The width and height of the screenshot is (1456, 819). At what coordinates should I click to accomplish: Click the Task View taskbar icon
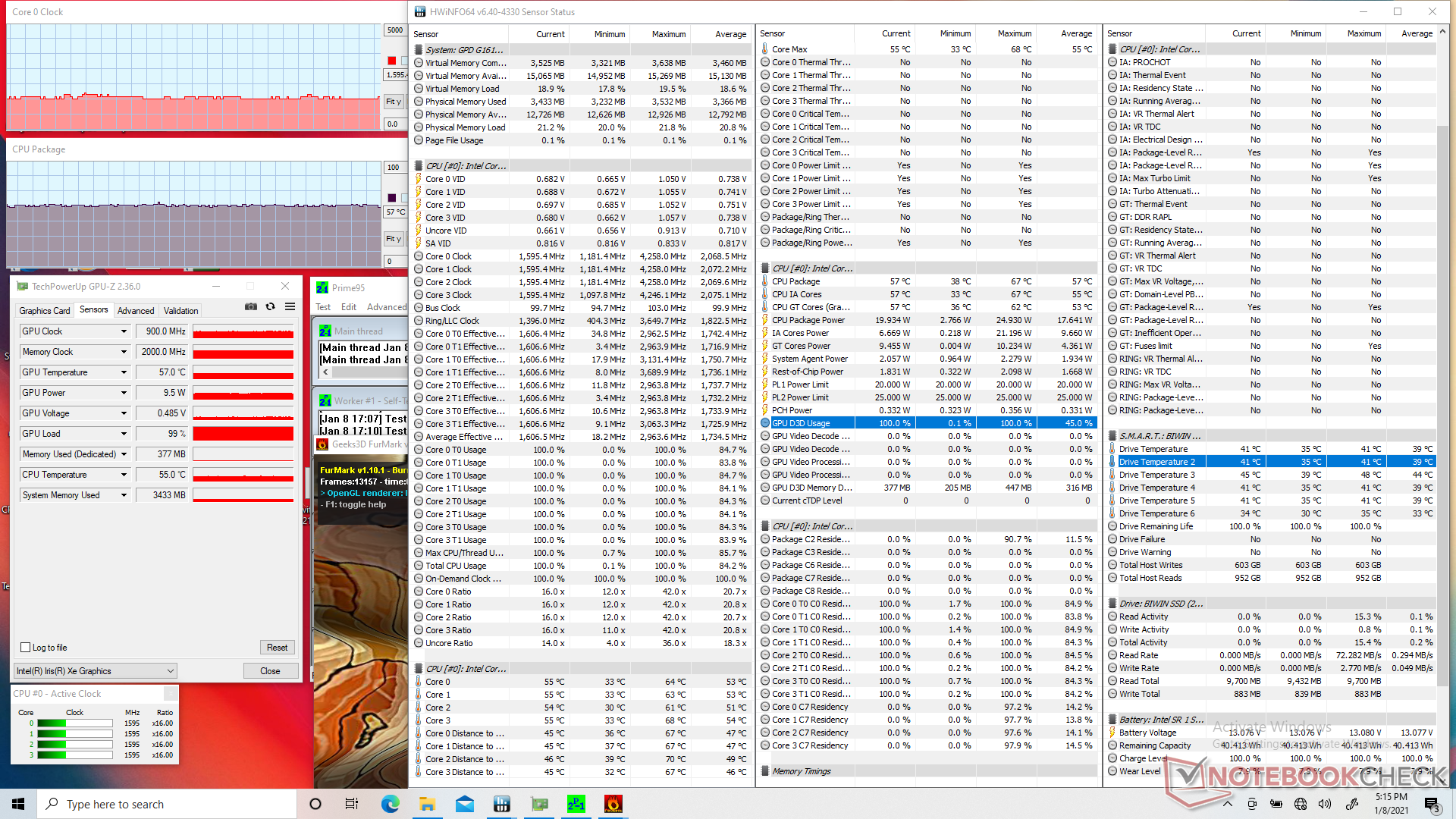pyautogui.click(x=352, y=804)
